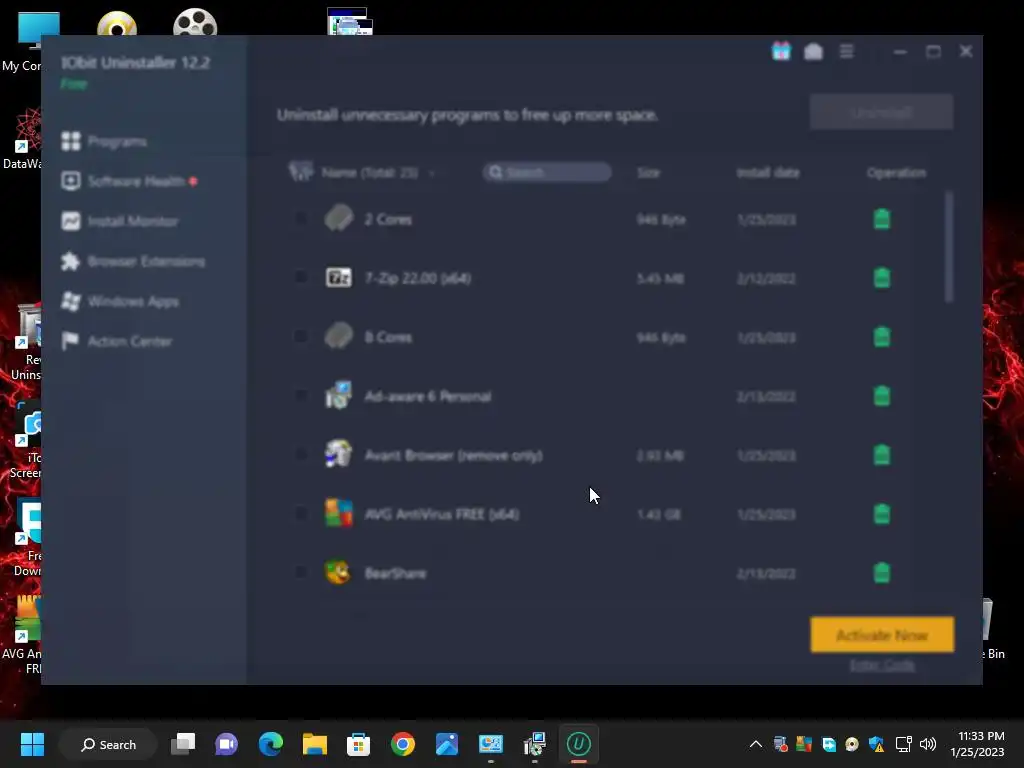Click the green uninstall bin for 2 Cores
1024x768 pixels.
[882, 219]
